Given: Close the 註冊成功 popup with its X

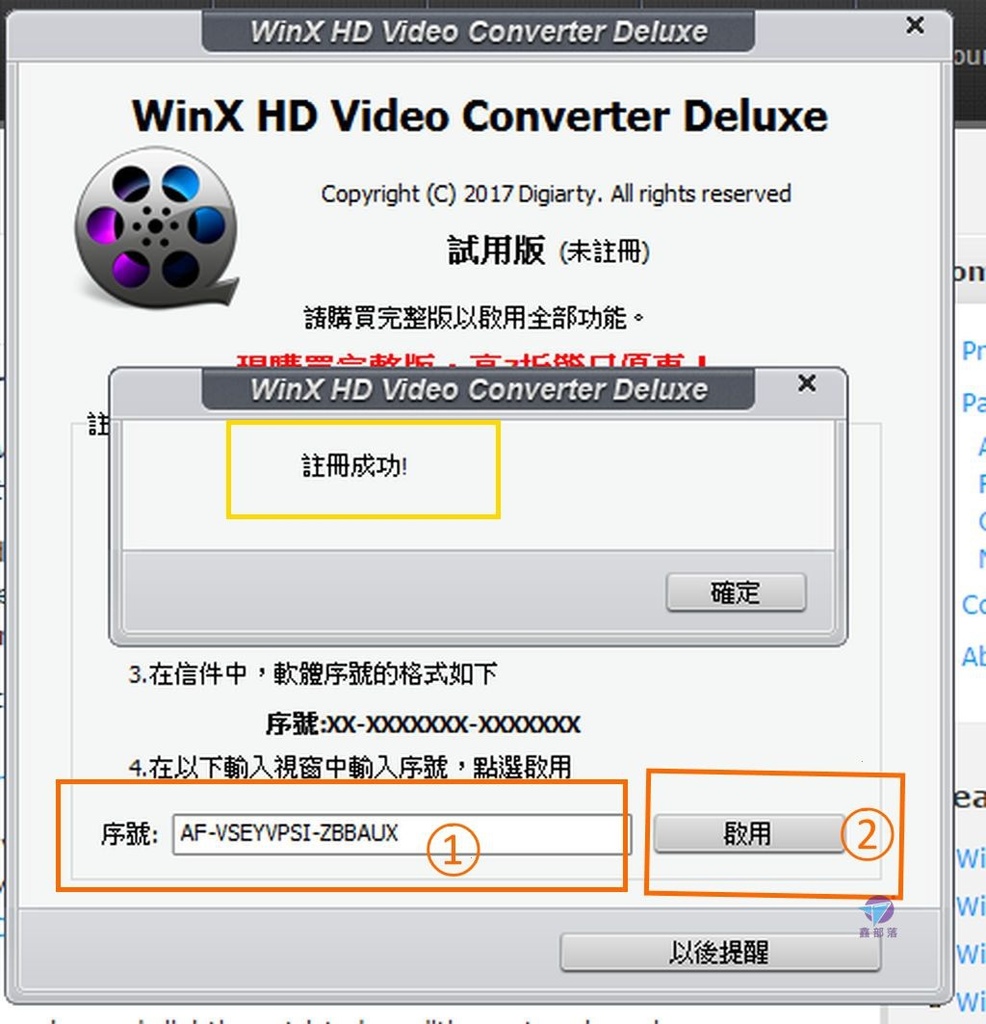Looking at the screenshot, I should pos(807,383).
